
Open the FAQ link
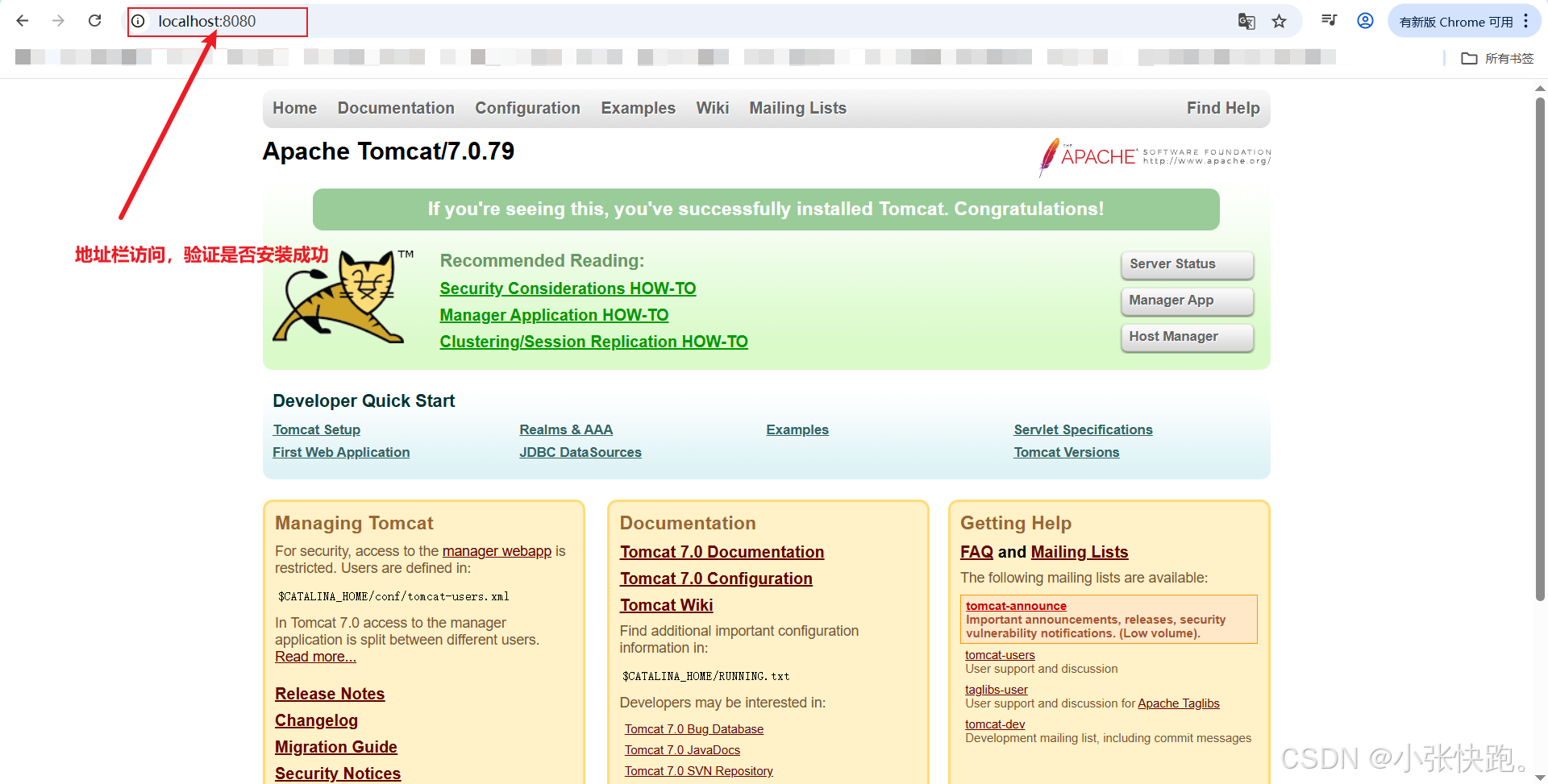pos(976,552)
